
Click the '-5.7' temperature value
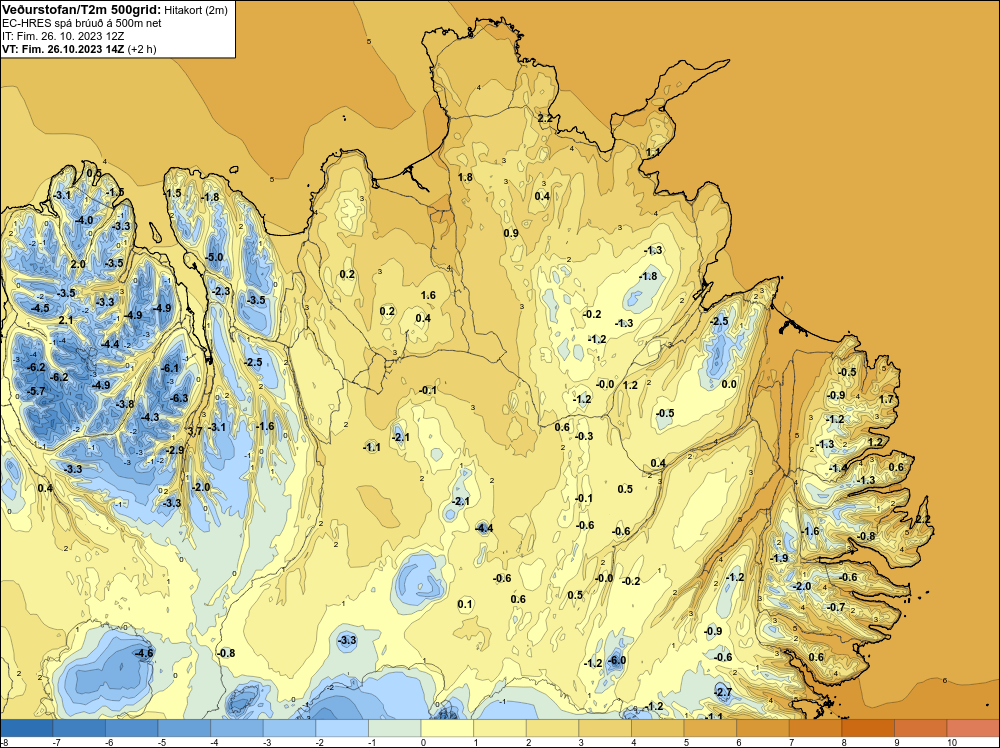36,391
